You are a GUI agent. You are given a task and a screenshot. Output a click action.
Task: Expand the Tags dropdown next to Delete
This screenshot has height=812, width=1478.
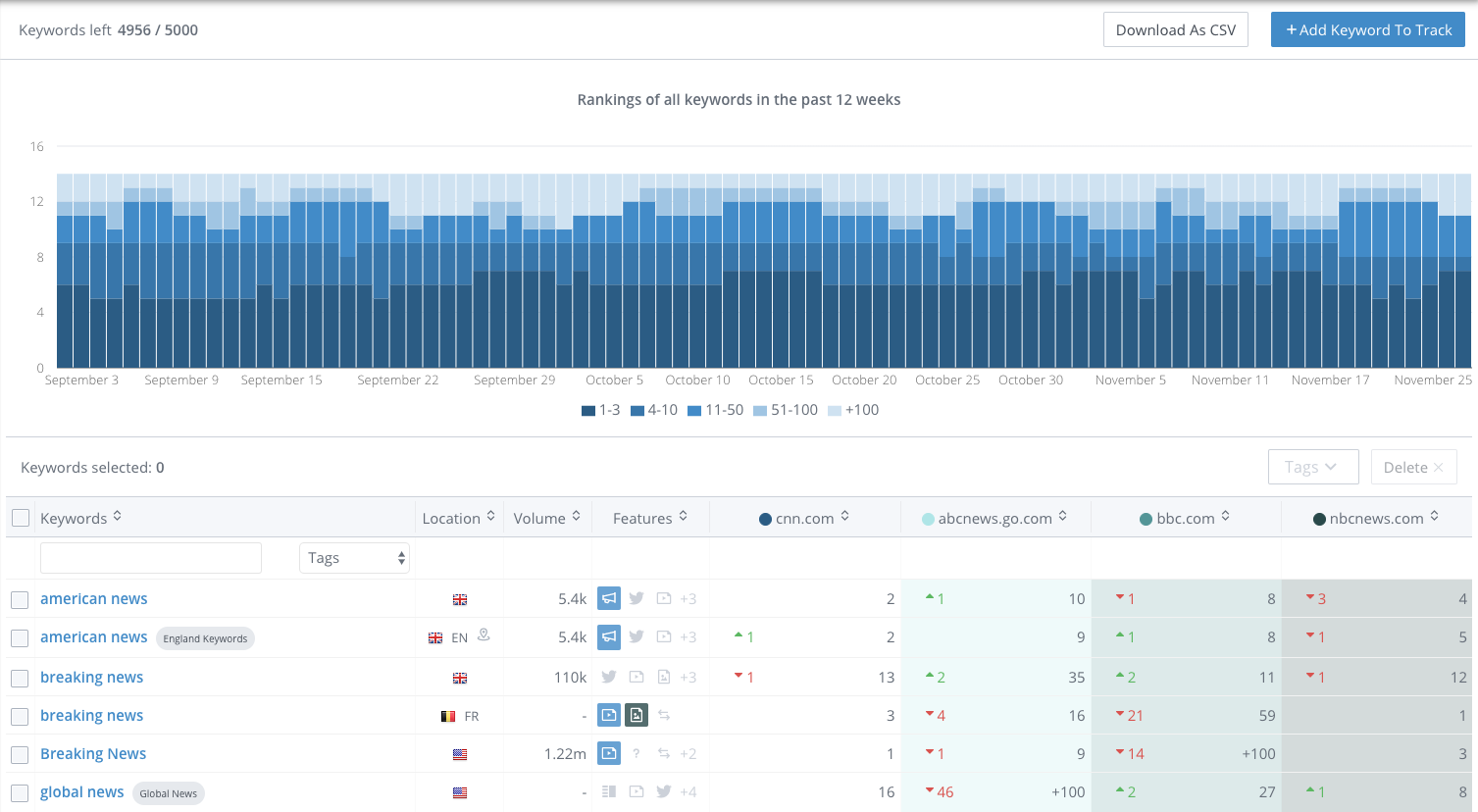click(x=1312, y=467)
